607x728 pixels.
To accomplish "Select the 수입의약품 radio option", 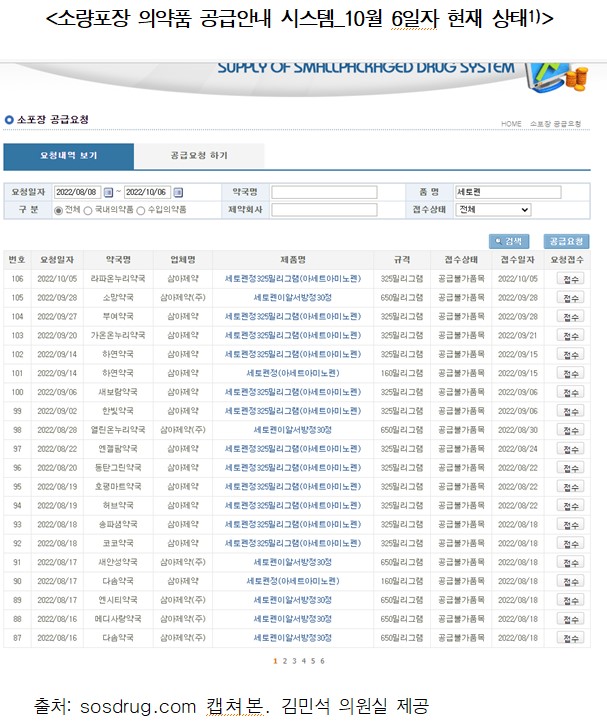I will pyautogui.click(x=141, y=210).
